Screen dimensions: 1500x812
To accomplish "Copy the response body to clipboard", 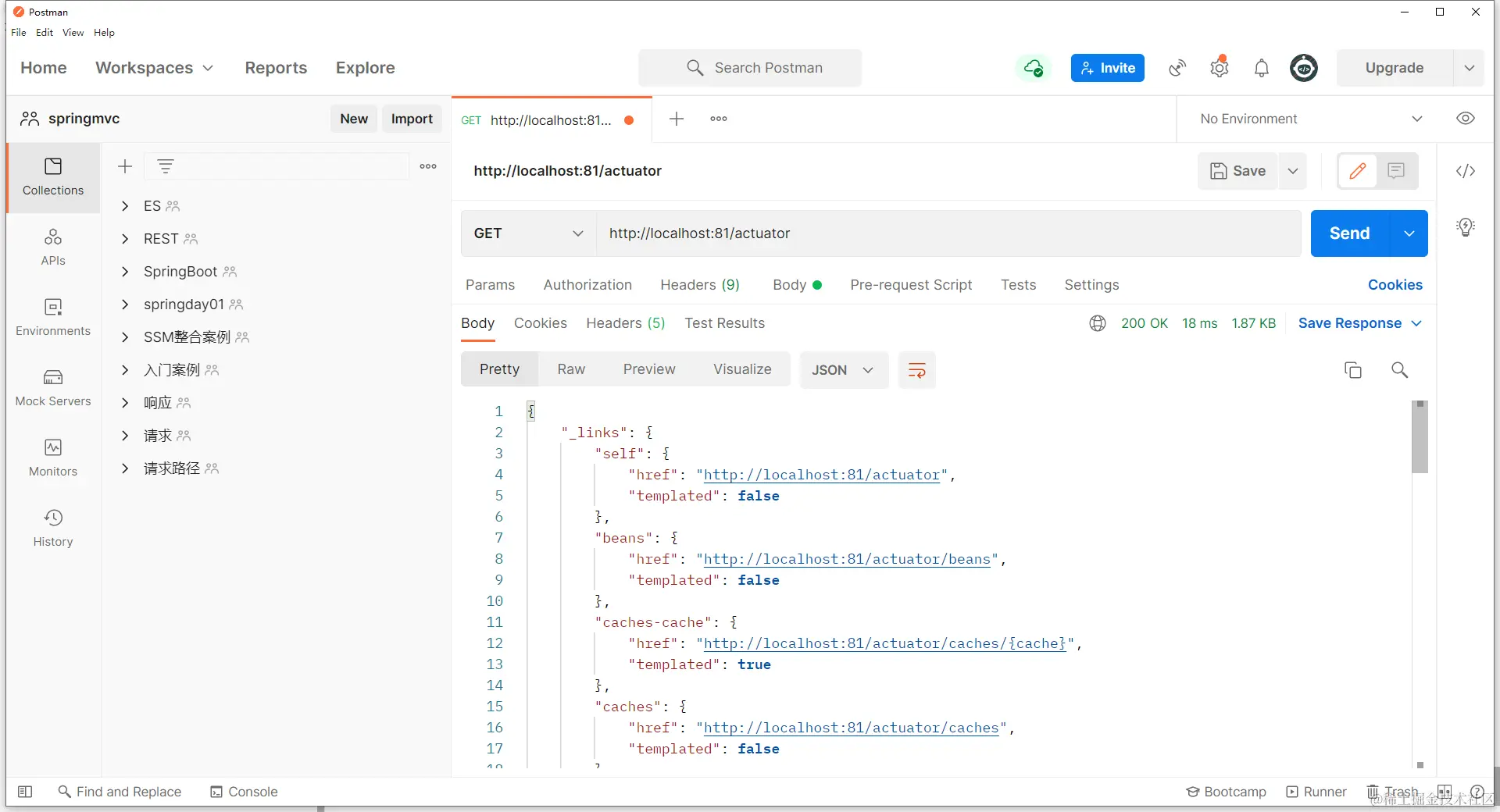I will [1352, 370].
